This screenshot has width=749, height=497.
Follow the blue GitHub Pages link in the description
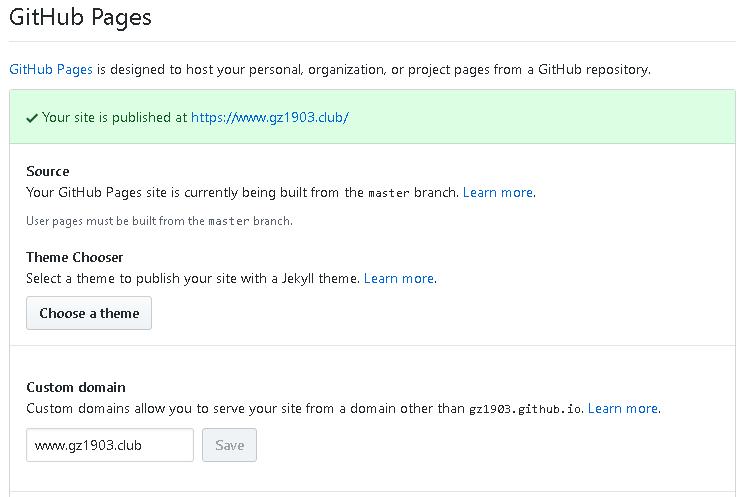tap(51, 70)
